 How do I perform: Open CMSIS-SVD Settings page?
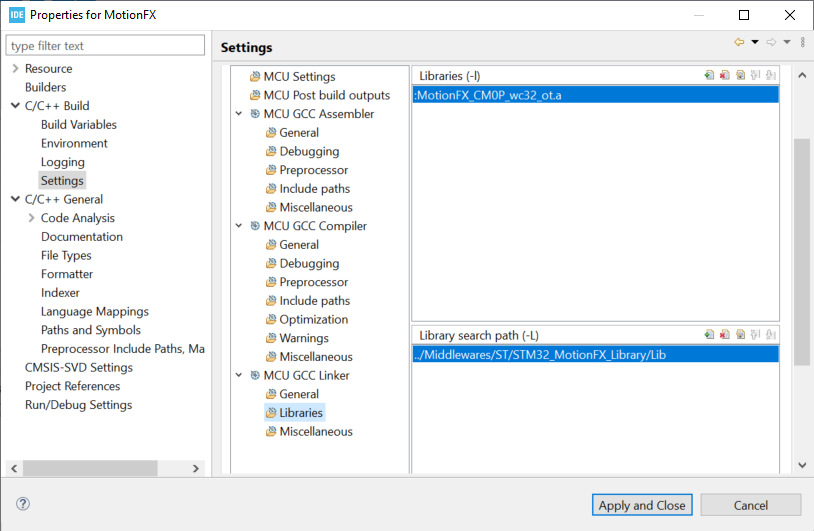coord(79,367)
